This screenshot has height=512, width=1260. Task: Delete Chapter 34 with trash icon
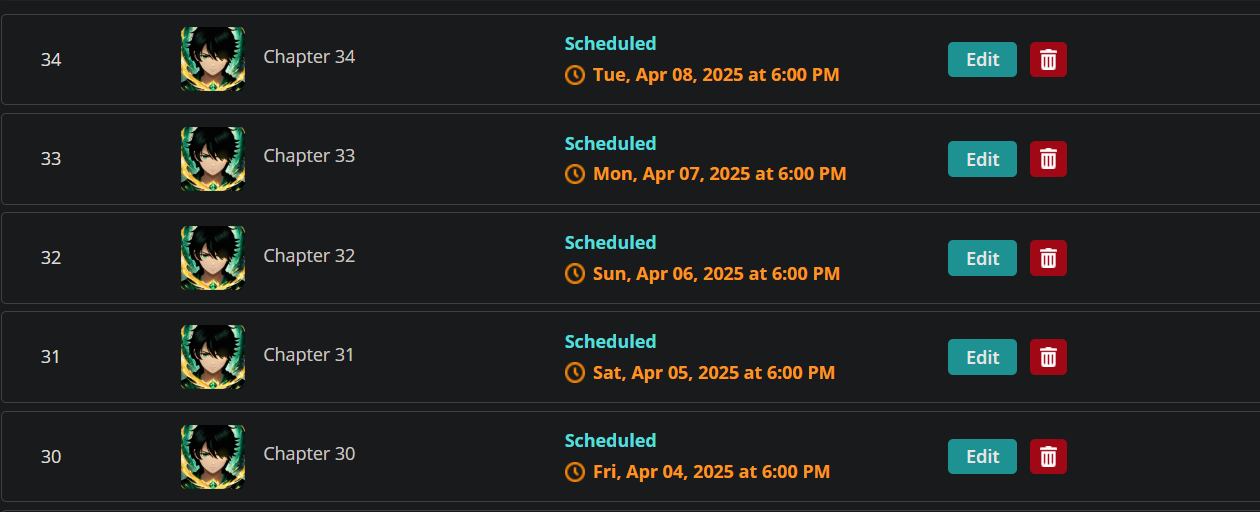tap(1048, 60)
